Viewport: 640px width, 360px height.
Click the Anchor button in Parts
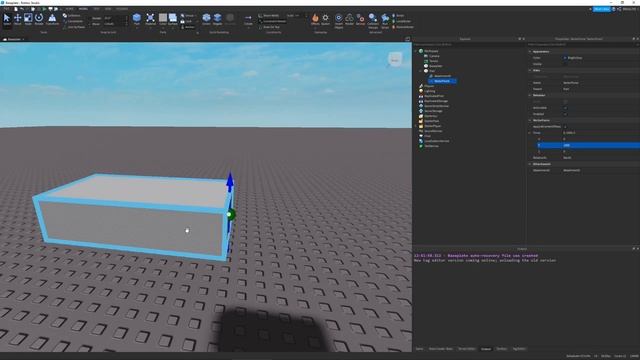(x=188, y=27)
